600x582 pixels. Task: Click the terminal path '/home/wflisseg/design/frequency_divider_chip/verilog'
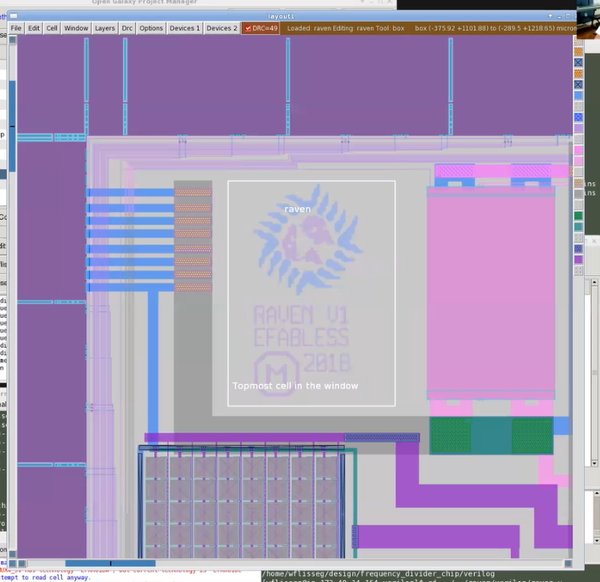(x=378, y=574)
